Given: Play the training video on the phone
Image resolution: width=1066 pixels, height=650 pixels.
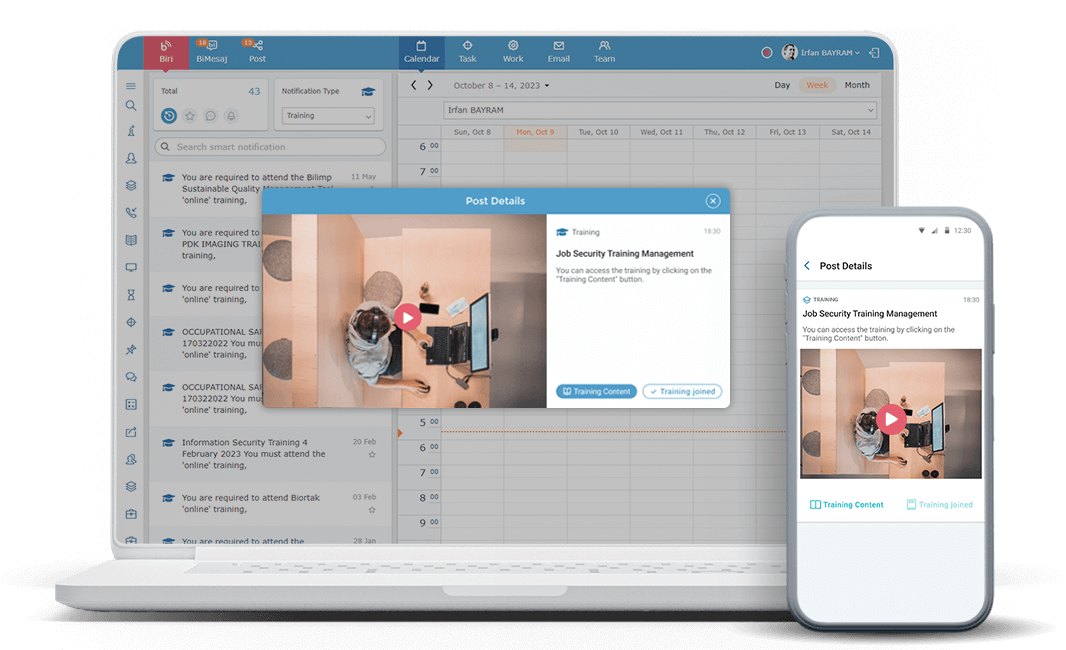Looking at the screenshot, I should click(x=891, y=419).
